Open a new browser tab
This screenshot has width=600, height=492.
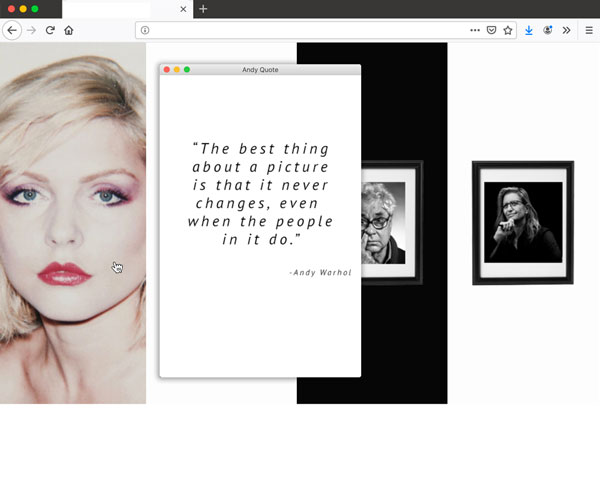coord(203,9)
